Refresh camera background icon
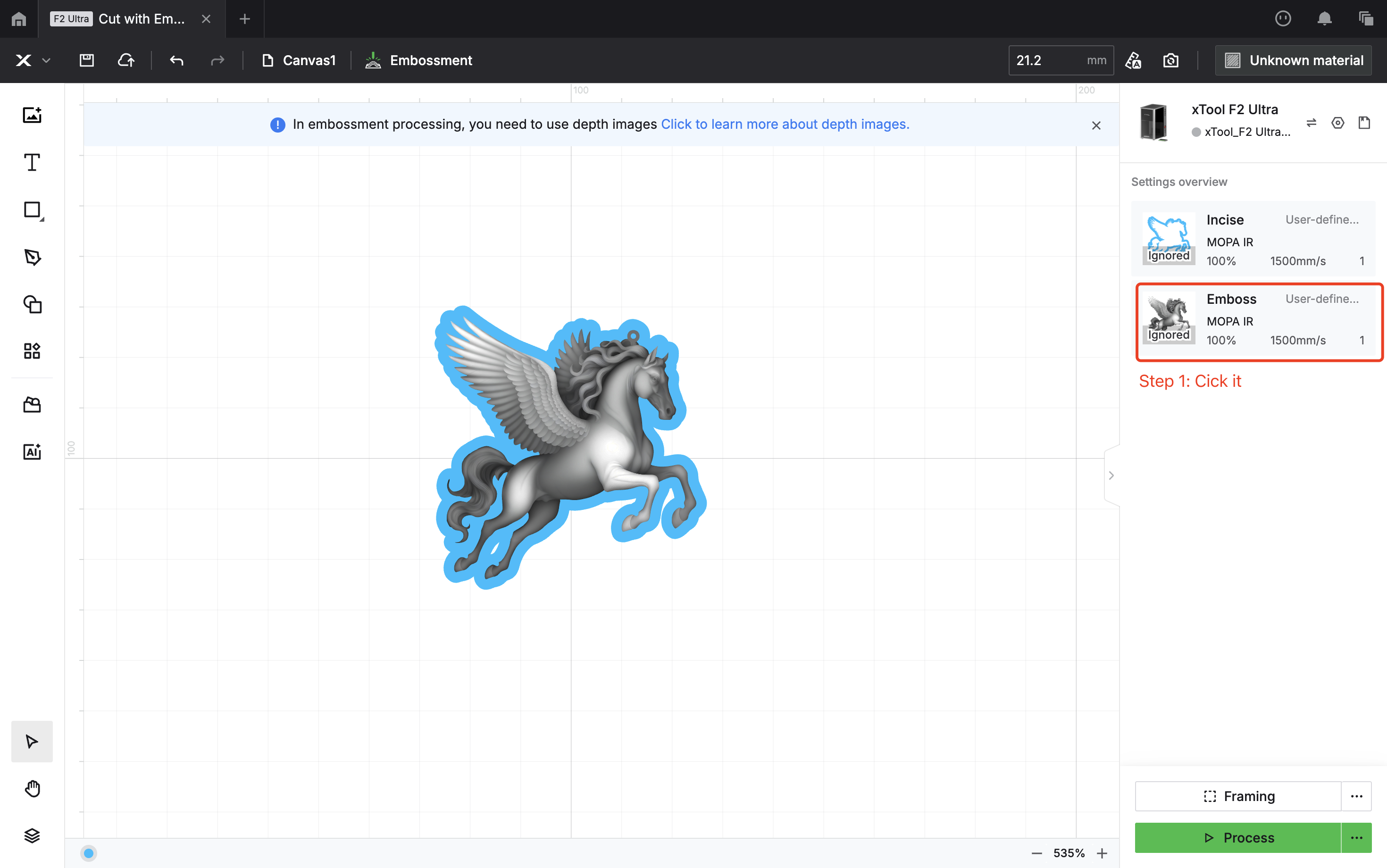Image resolution: width=1387 pixels, height=868 pixels. (1170, 60)
